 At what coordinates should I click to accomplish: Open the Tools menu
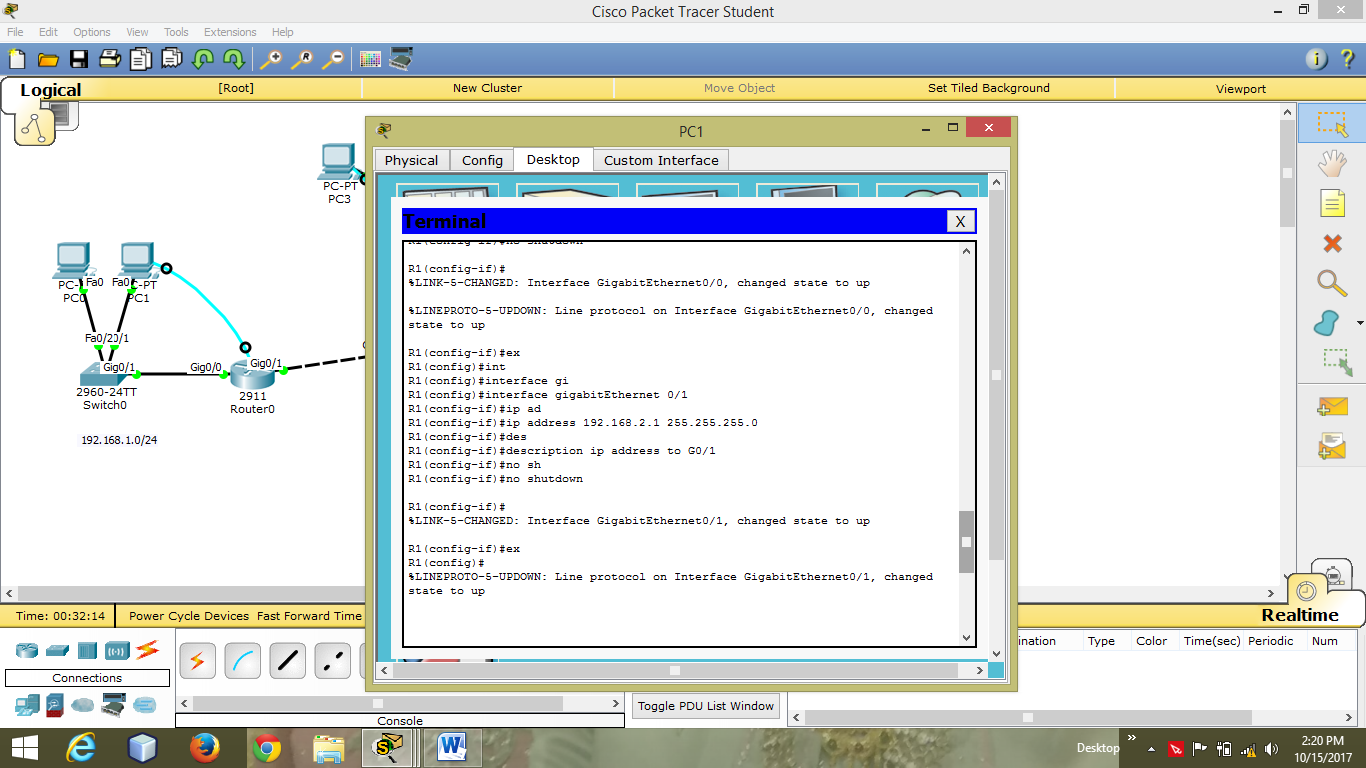pyautogui.click(x=176, y=32)
